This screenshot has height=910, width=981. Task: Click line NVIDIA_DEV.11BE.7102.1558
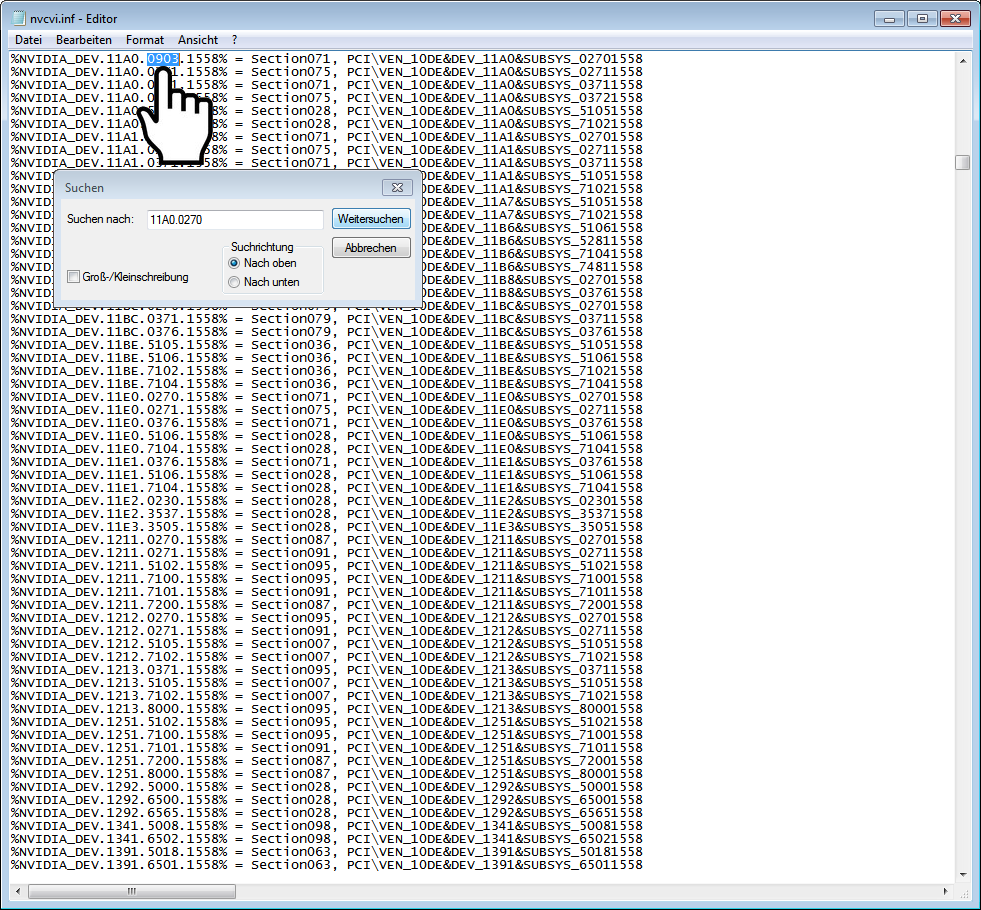point(327,371)
